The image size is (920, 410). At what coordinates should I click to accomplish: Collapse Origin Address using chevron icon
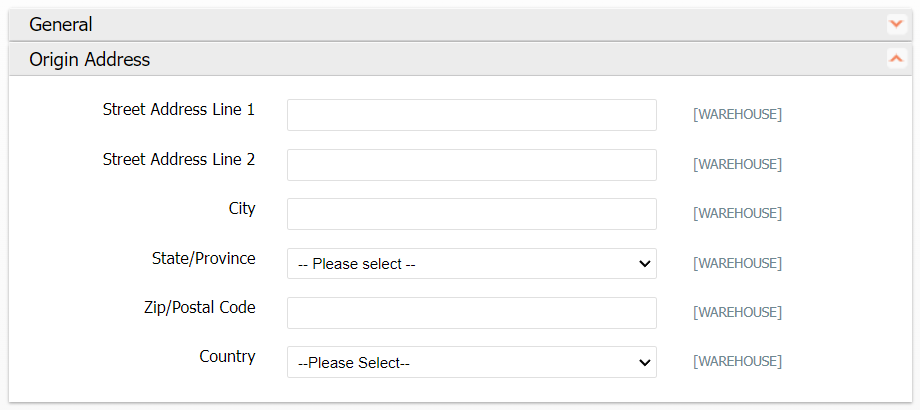point(895,59)
